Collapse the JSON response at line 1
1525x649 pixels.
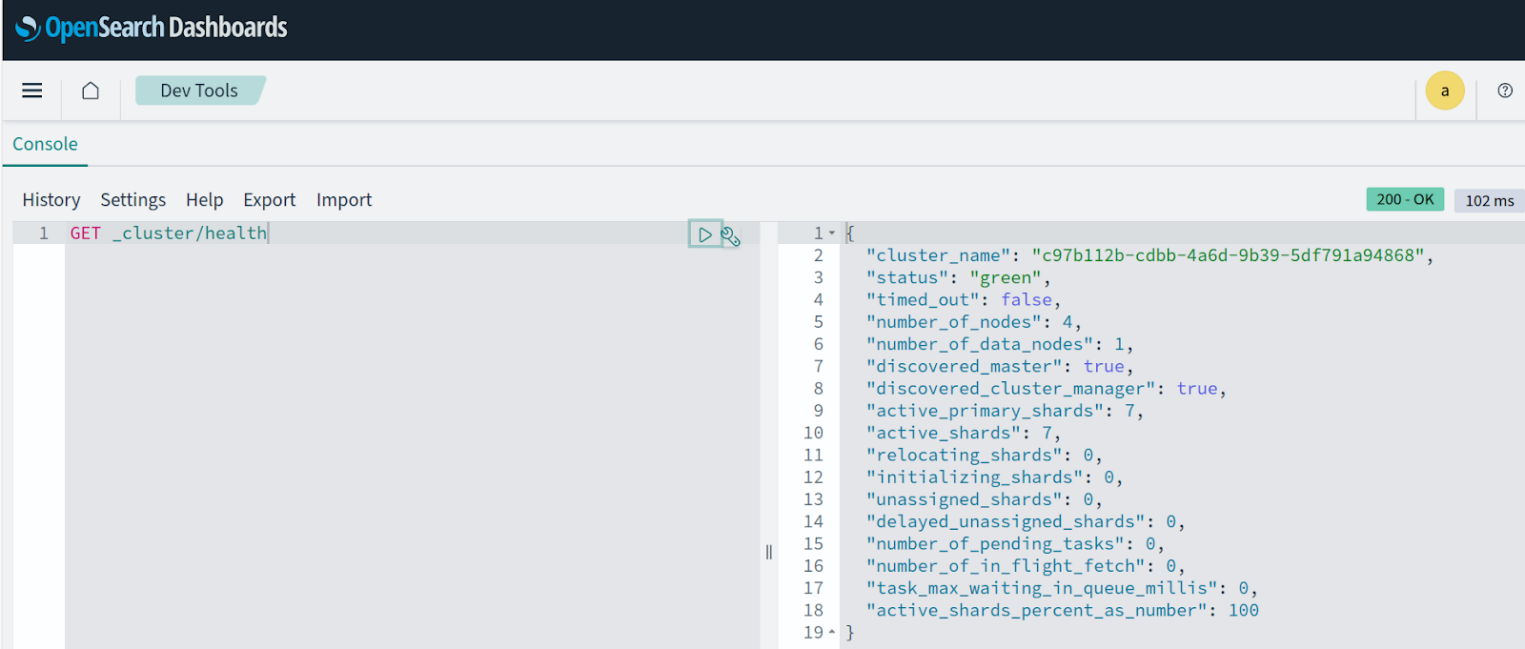coord(831,234)
